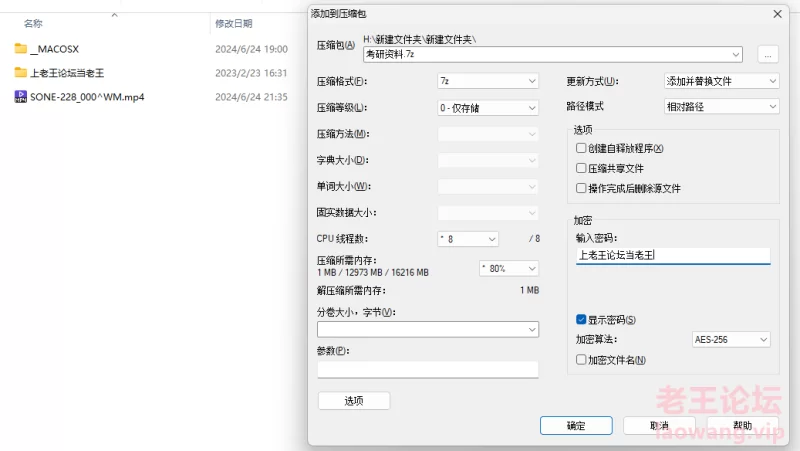Image resolution: width=800 pixels, height=451 pixels.
Task: Tick the 压缩共享文件 checkbox
Action: 581,168
